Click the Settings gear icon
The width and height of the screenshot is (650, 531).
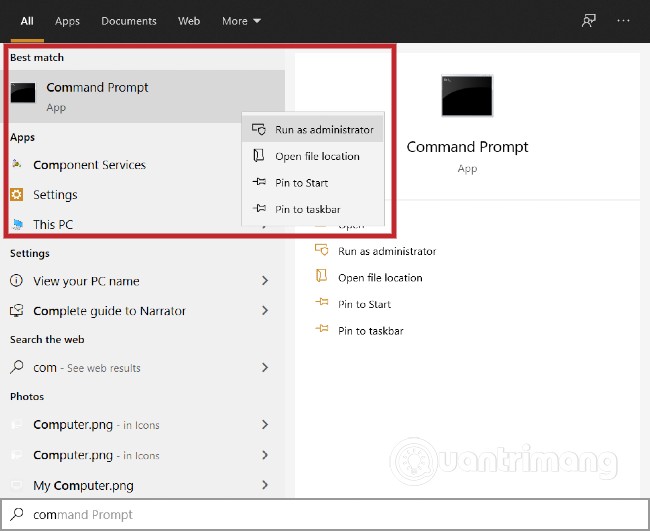[17, 195]
